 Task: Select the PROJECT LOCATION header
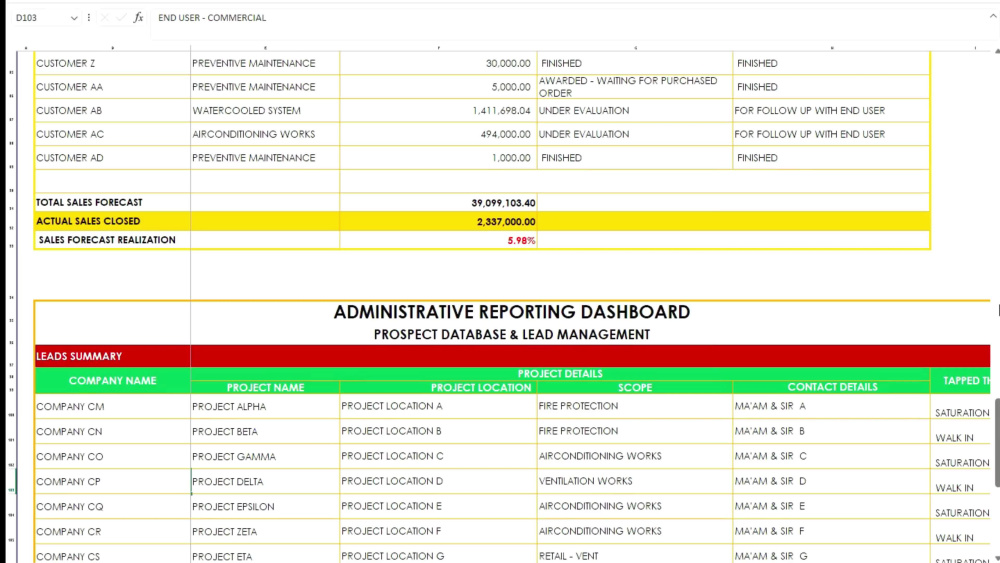[438, 387]
